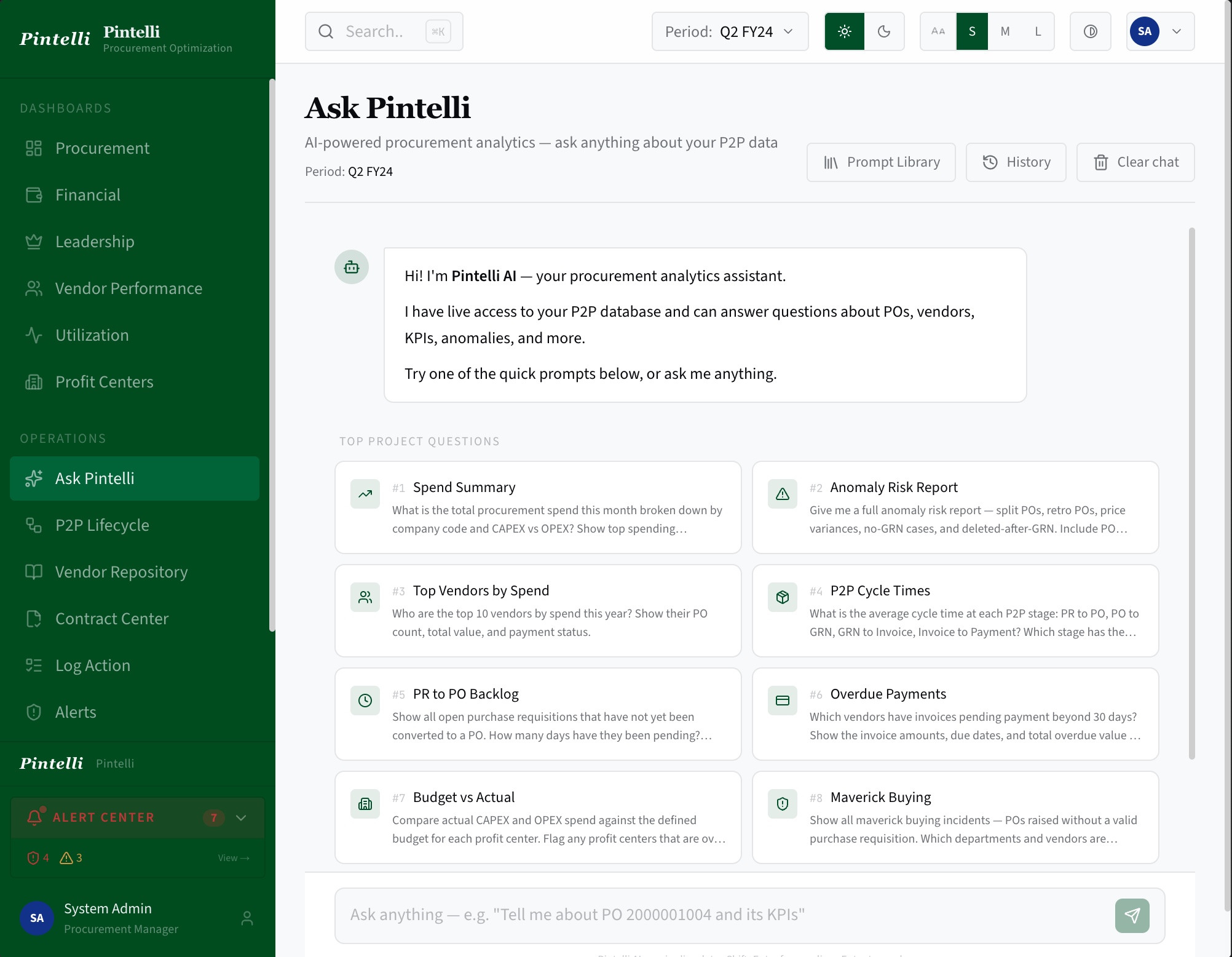This screenshot has width=1232, height=957.
Task: Go to Leadership dashboard
Action: click(x=135, y=242)
